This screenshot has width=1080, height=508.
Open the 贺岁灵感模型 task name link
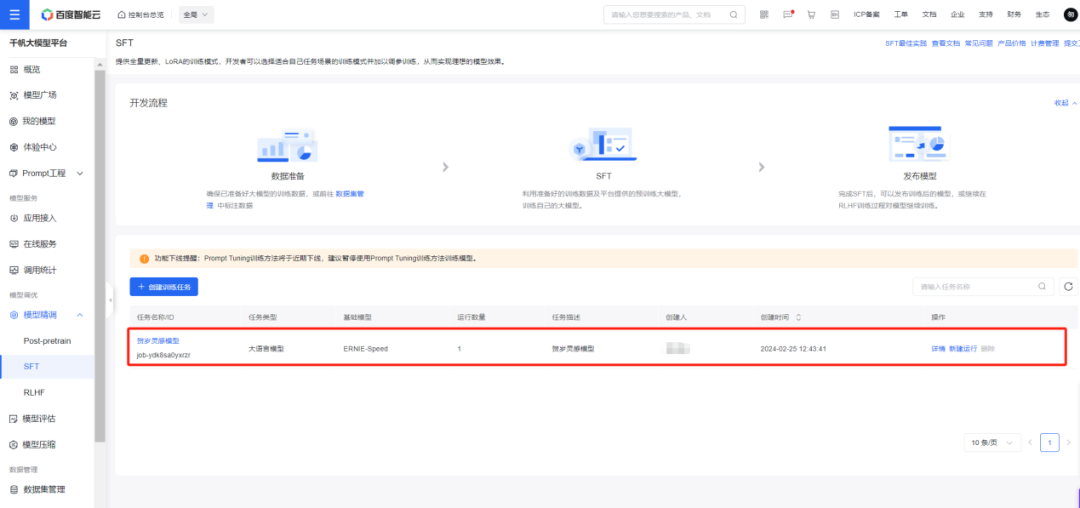tap(158, 341)
